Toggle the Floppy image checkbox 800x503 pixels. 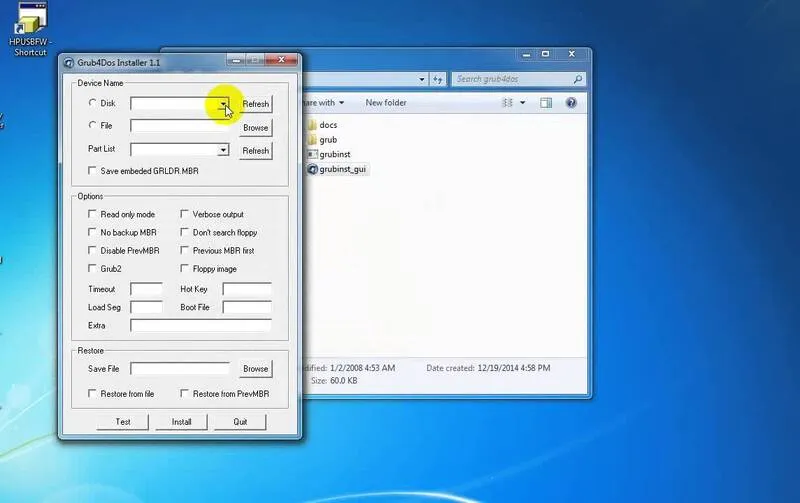click(184, 268)
